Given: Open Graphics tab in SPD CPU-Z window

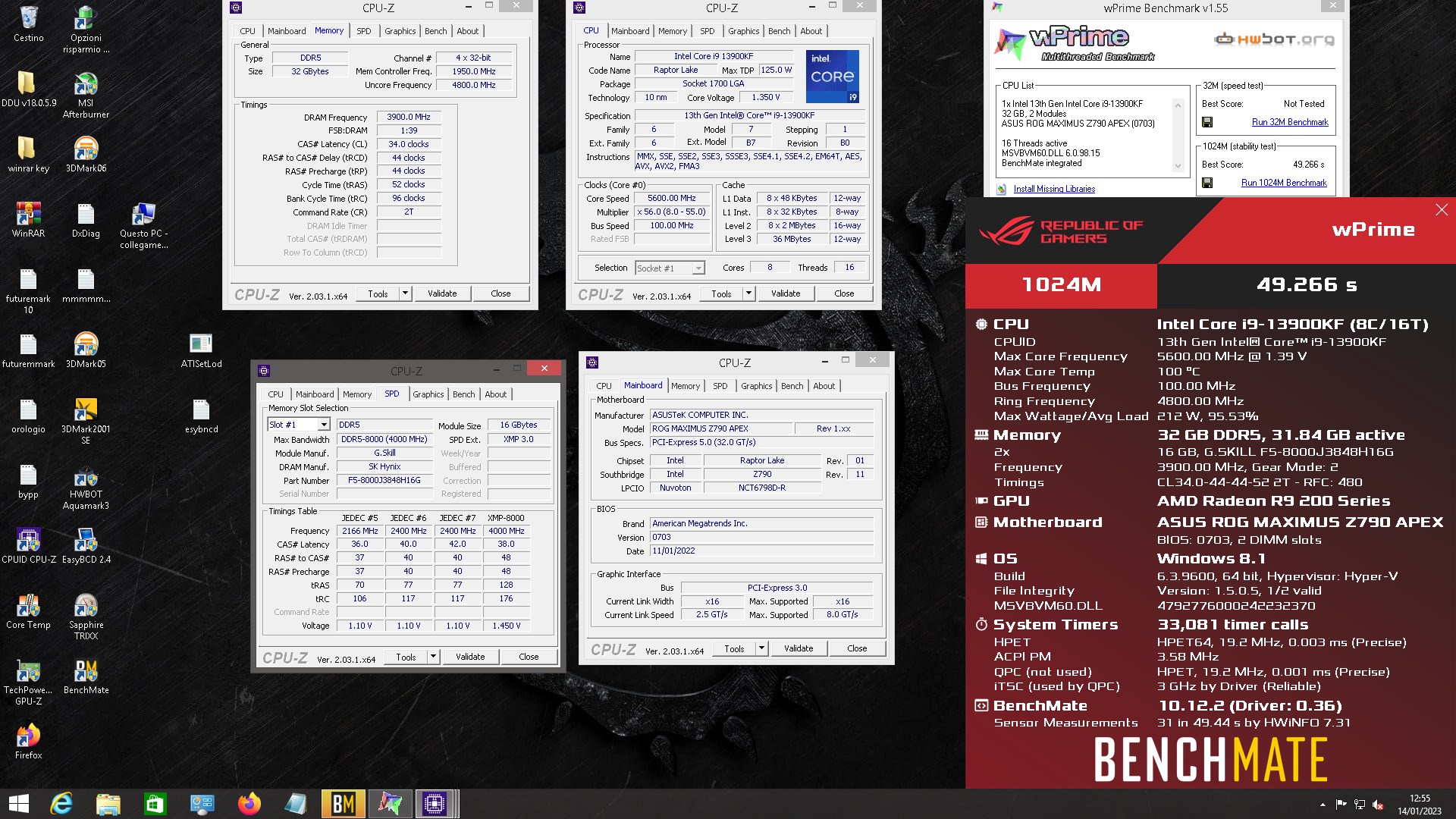Looking at the screenshot, I should pos(428,394).
